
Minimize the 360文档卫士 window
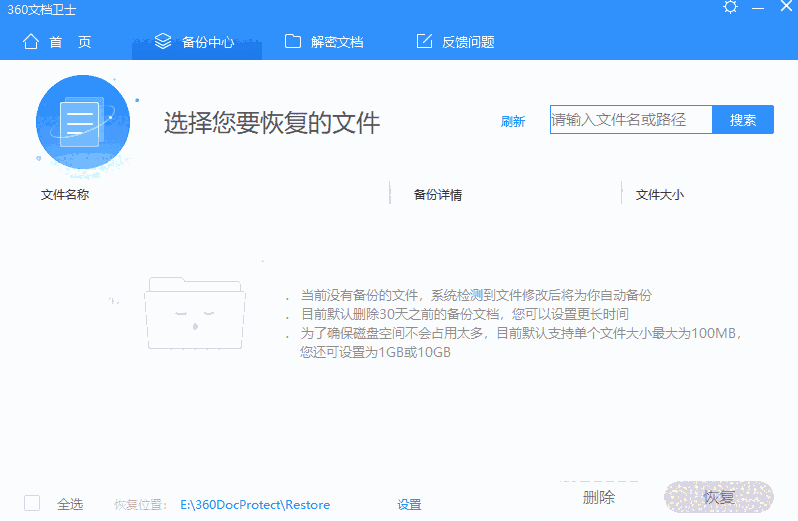758,8
